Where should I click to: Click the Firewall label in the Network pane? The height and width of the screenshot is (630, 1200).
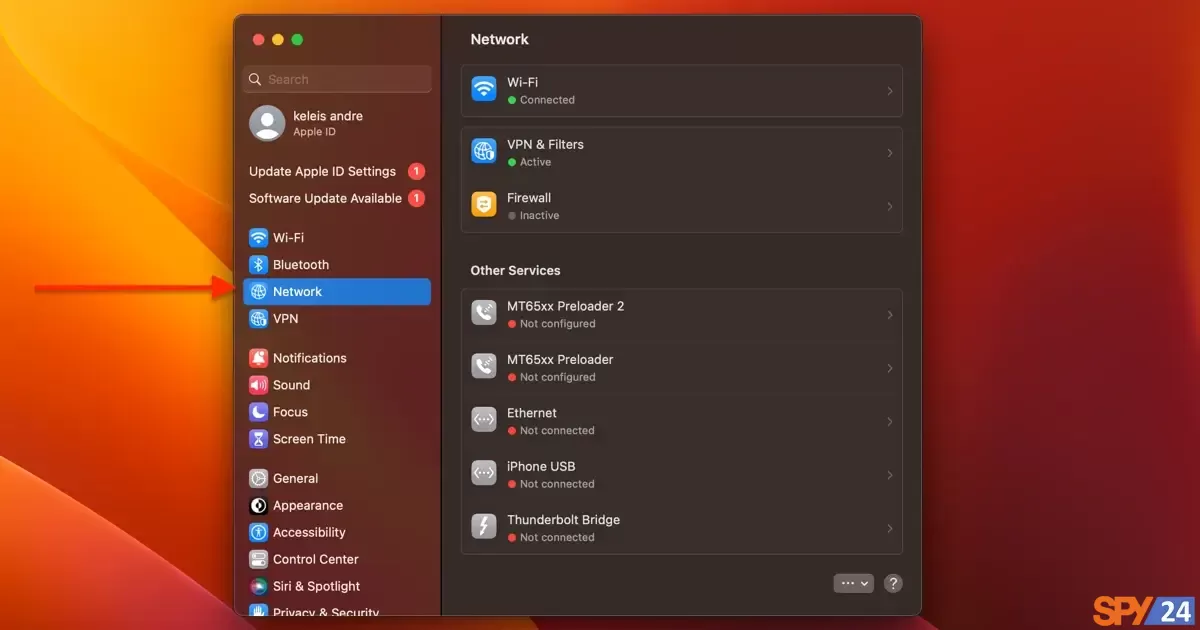(x=529, y=198)
